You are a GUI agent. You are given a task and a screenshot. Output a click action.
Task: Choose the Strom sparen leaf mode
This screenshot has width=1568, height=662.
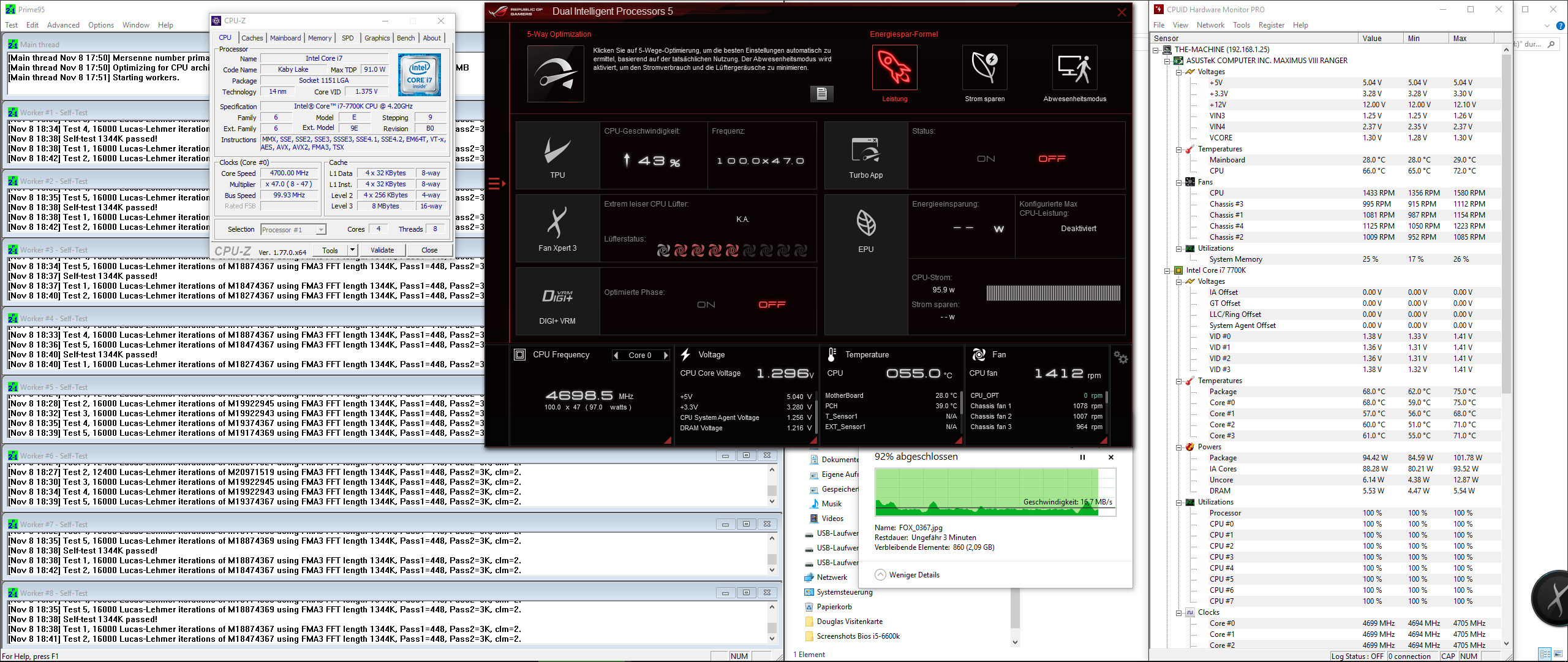(984, 68)
